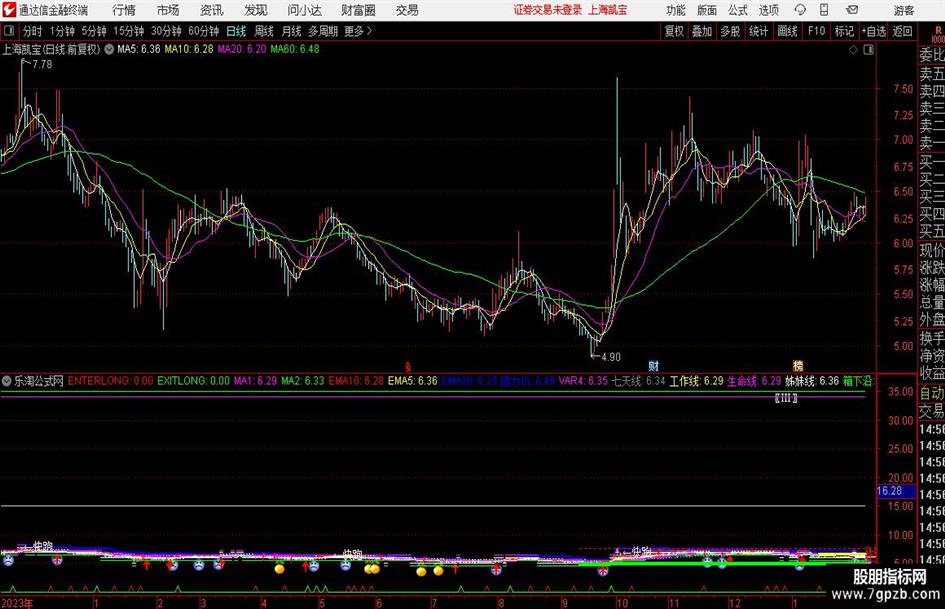Open the 交易 menu

click(x=407, y=10)
